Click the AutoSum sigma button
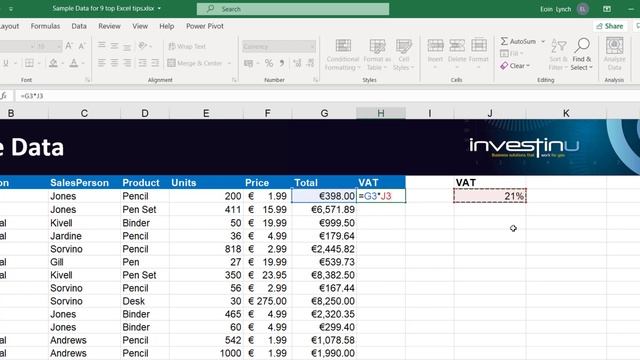Image resolution: width=640 pixels, height=360 pixels. 518,41
